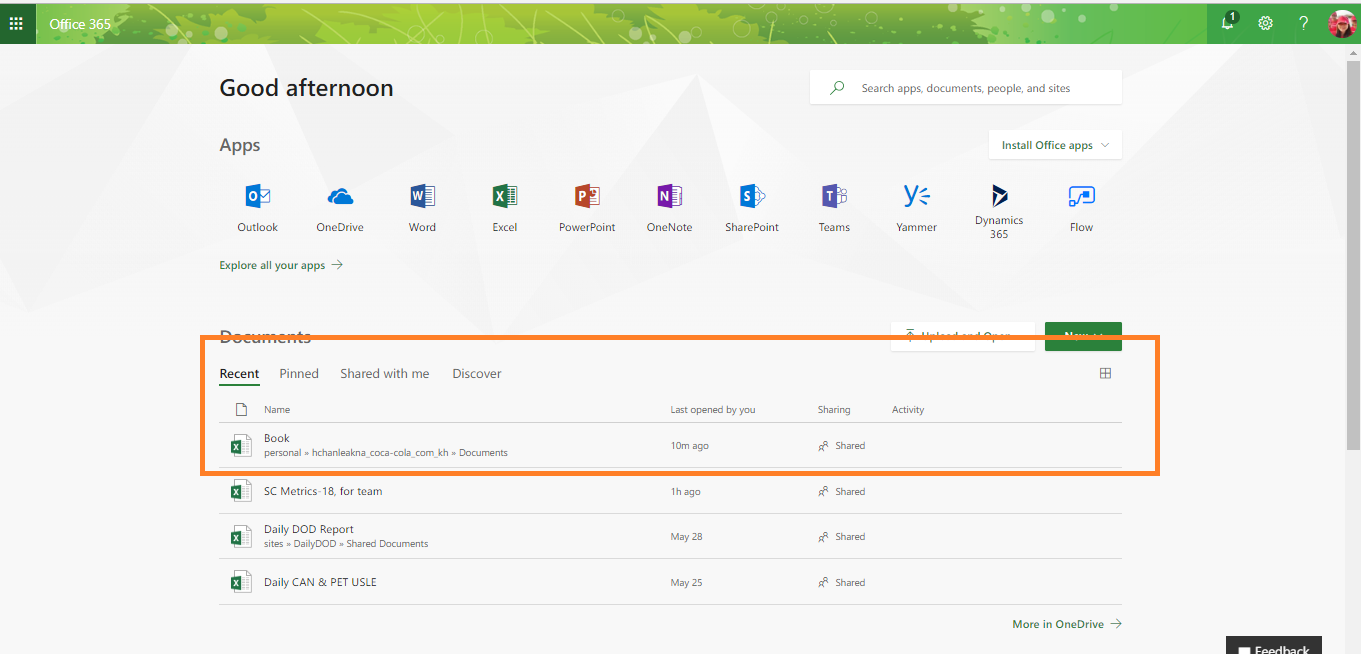Open Daily CAN & PET USLE file

(320, 582)
